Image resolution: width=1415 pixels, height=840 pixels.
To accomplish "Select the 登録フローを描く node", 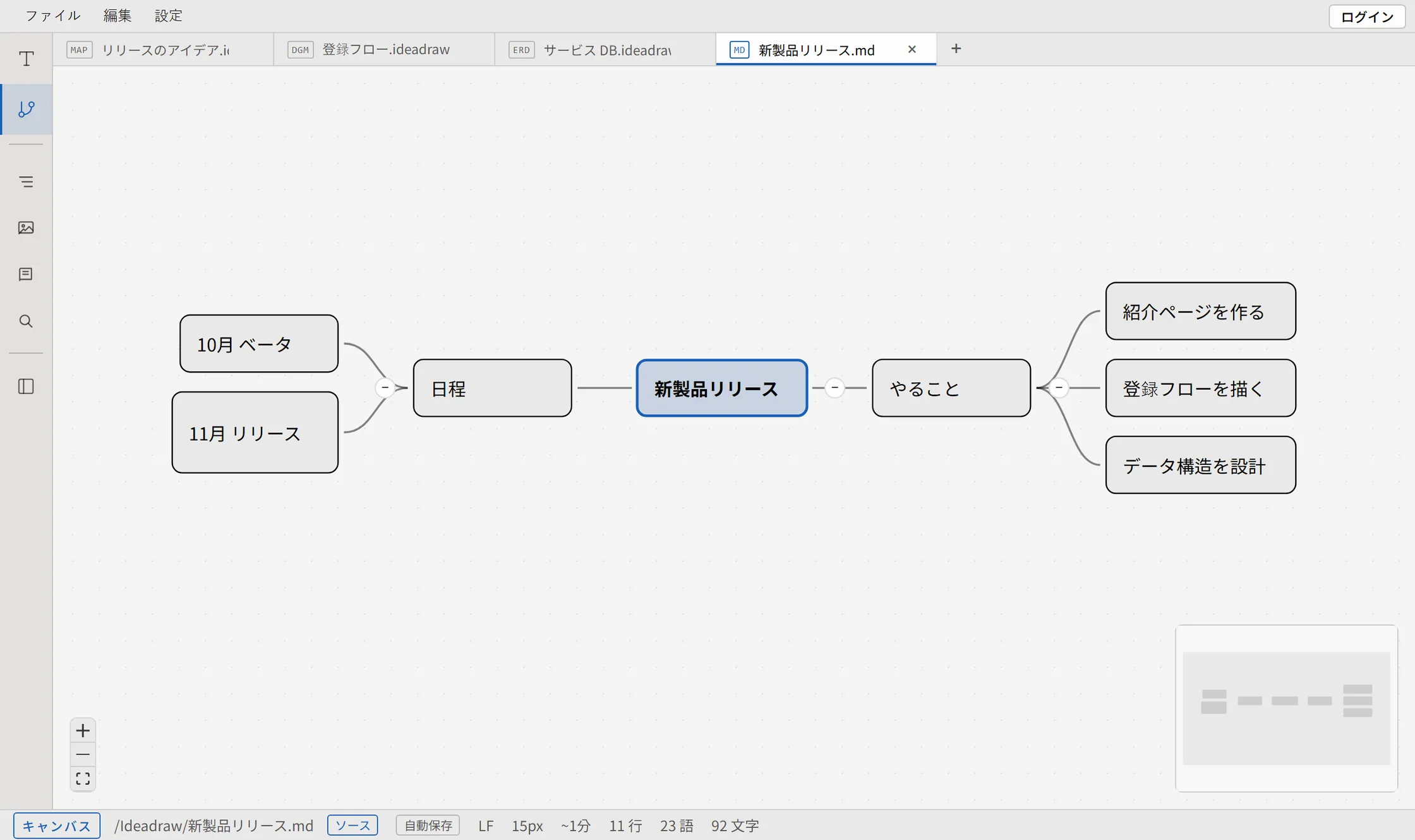I will (x=1201, y=388).
